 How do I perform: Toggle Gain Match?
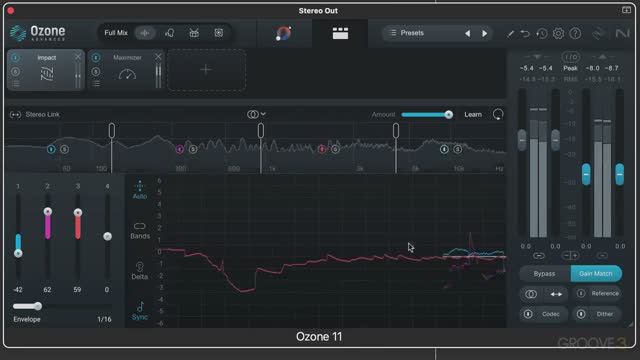[596, 273]
